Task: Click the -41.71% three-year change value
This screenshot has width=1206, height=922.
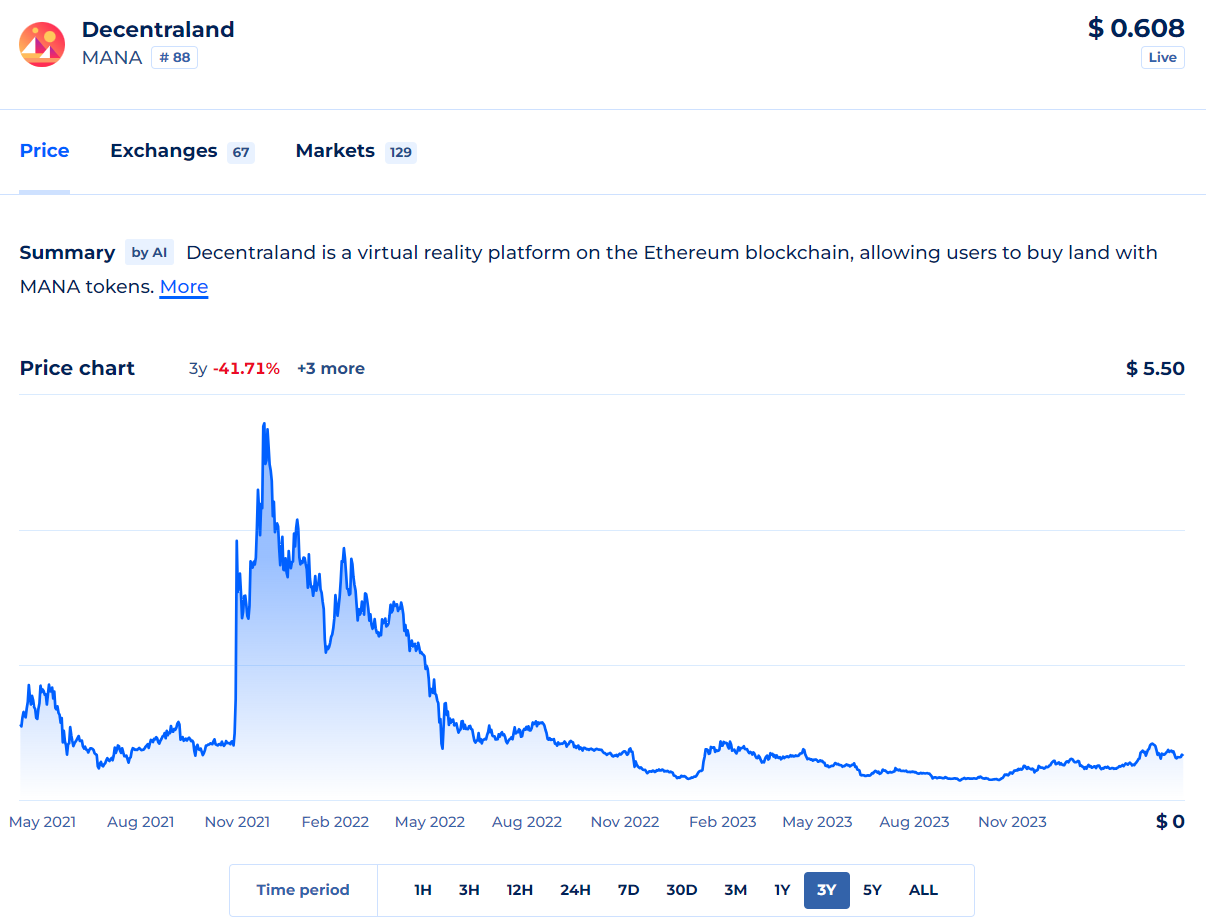Action: point(246,369)
